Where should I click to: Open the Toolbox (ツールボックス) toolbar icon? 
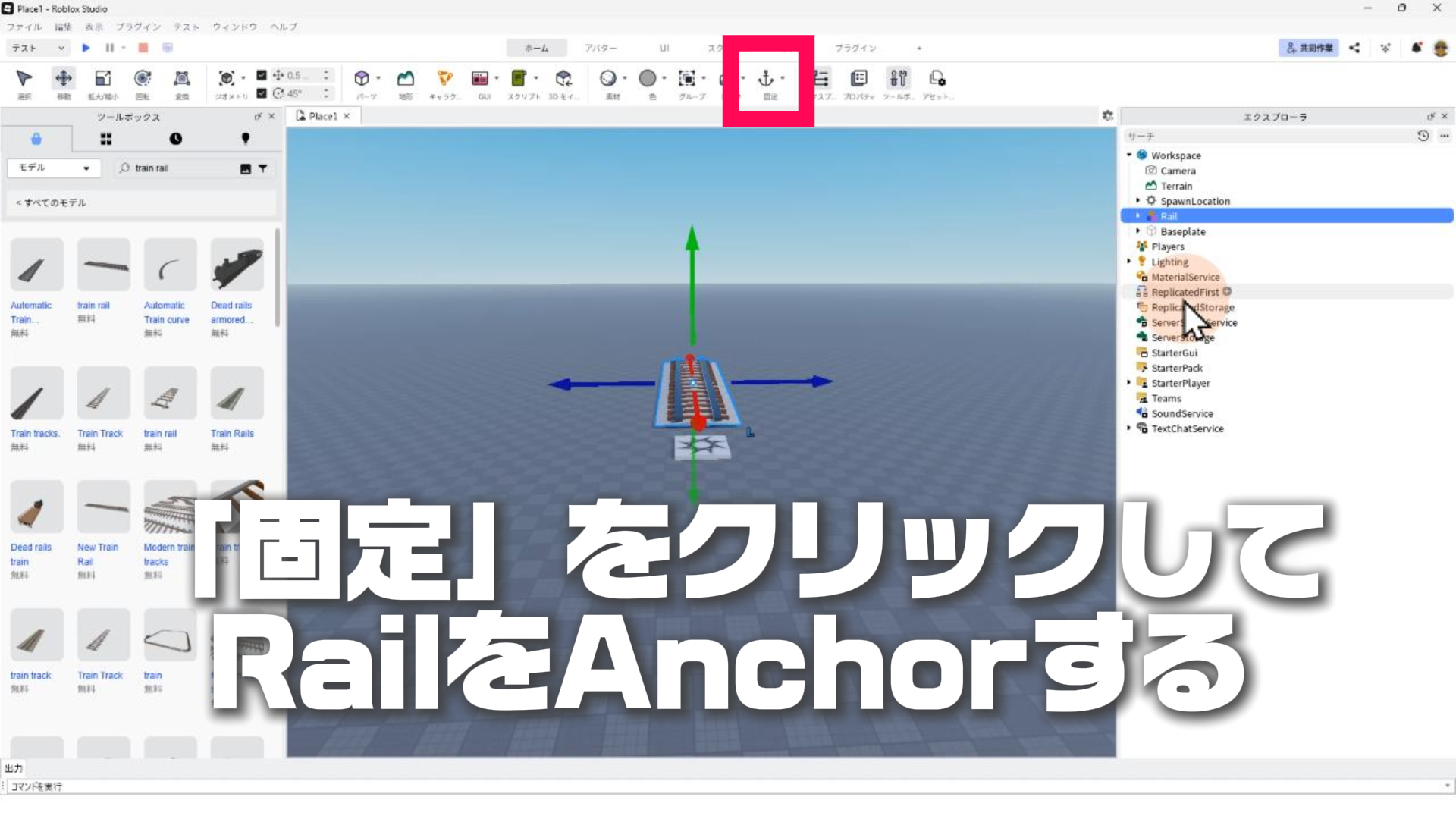pyautogui.click(x=898, y=79)
